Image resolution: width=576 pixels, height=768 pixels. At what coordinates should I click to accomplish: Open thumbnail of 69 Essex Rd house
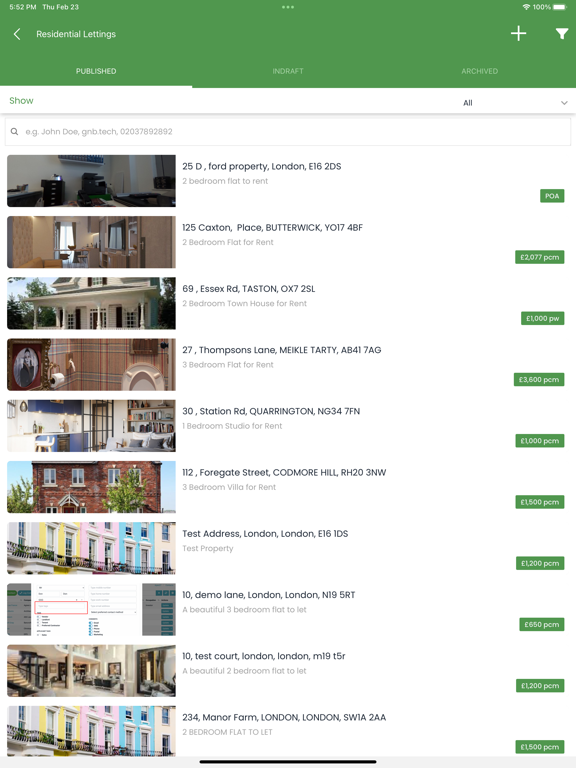point(91,303)
